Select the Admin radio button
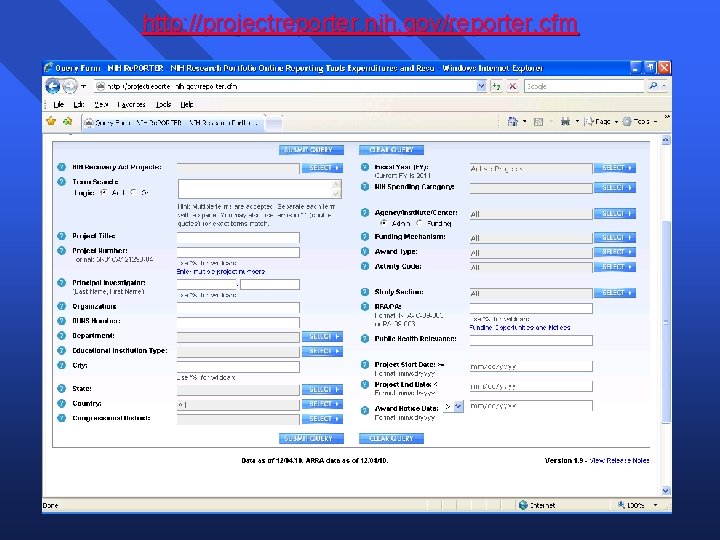The width and height of the screenshot is (720, 540). coord(384,223)
